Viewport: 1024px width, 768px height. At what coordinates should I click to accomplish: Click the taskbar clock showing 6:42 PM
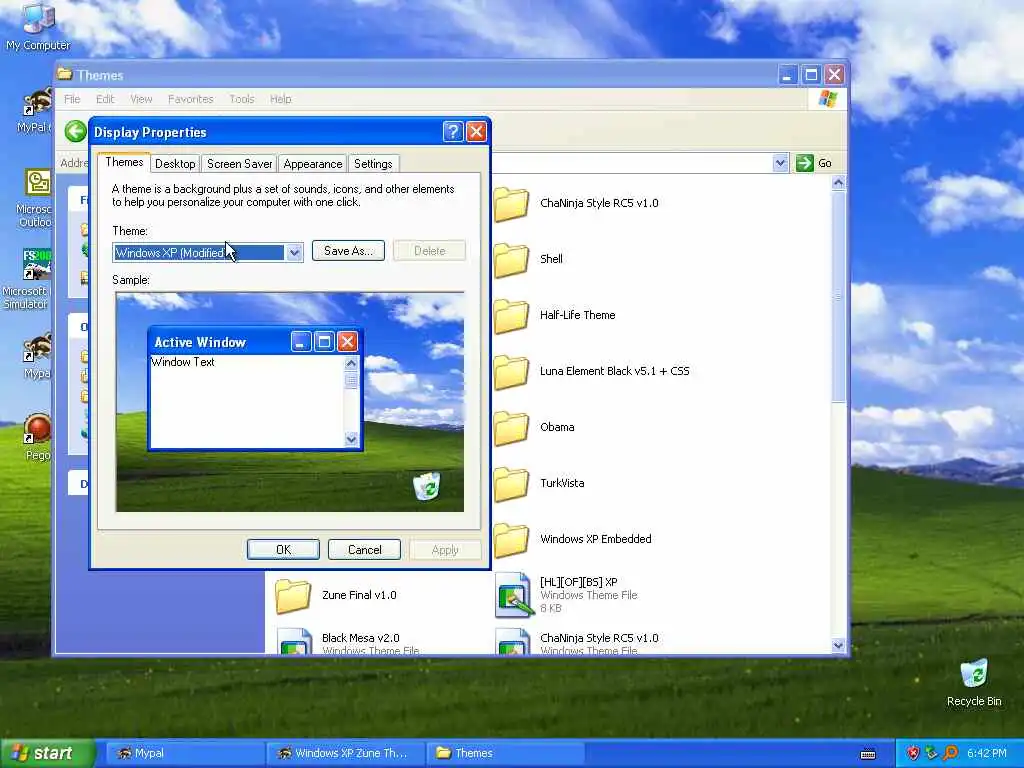click(987, 754)
